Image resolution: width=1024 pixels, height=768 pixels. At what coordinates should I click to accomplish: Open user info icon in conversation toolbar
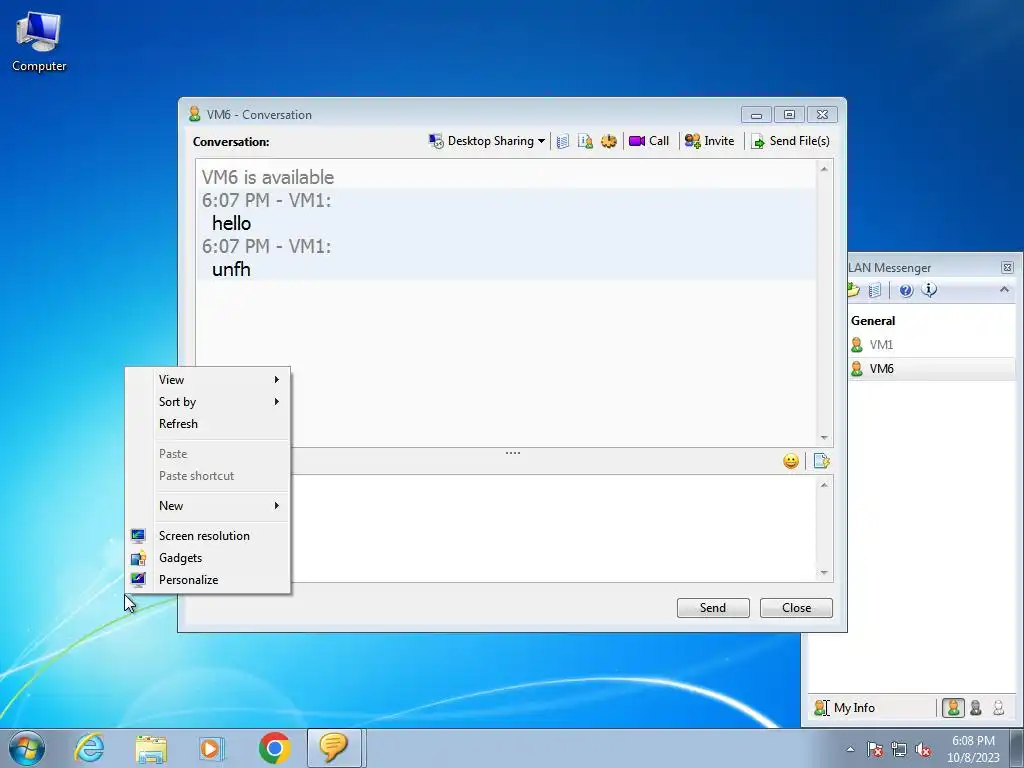(x=585, y=141)
